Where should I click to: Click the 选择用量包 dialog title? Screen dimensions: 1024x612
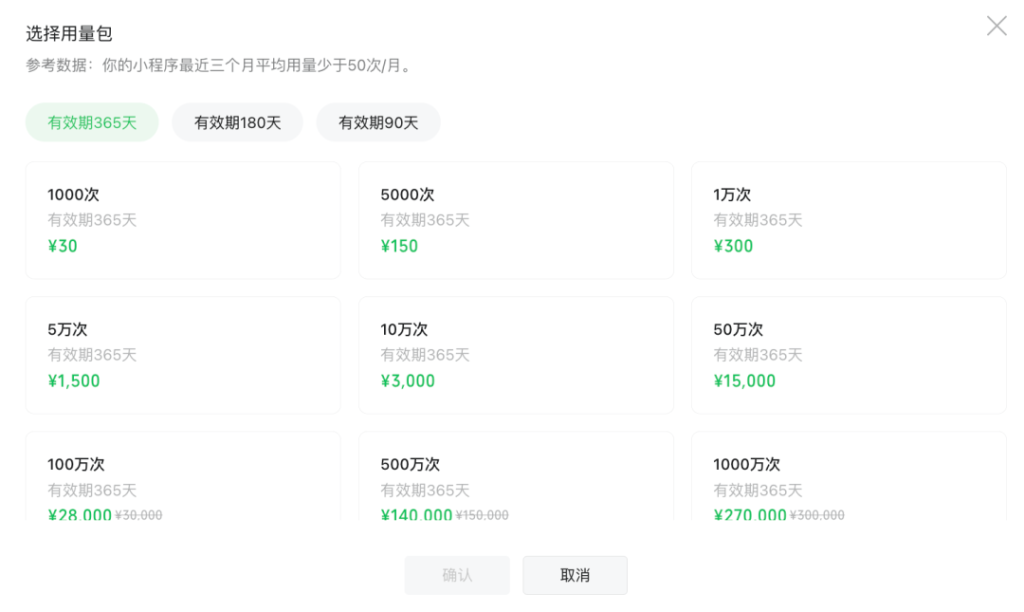click(69, 32)
